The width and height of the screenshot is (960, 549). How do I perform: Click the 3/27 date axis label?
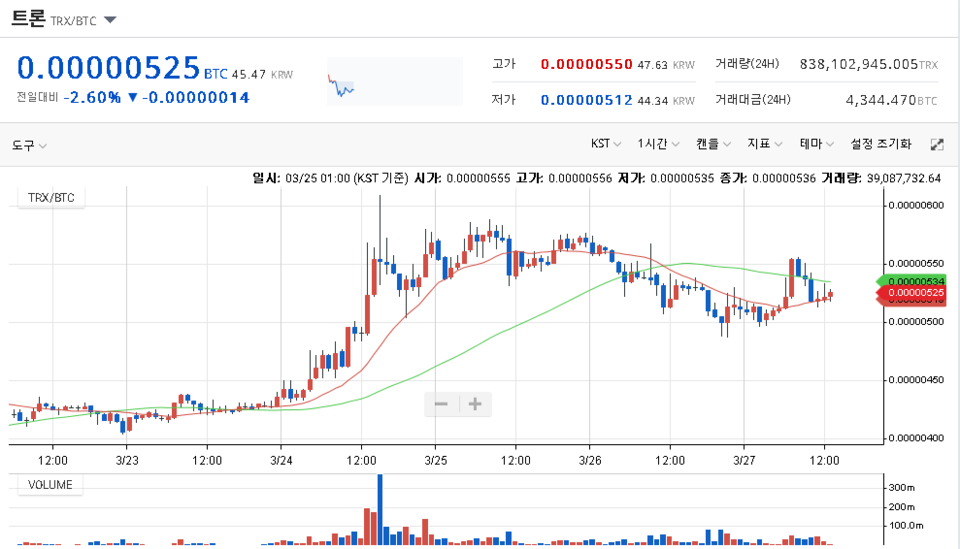click(744, 460)
